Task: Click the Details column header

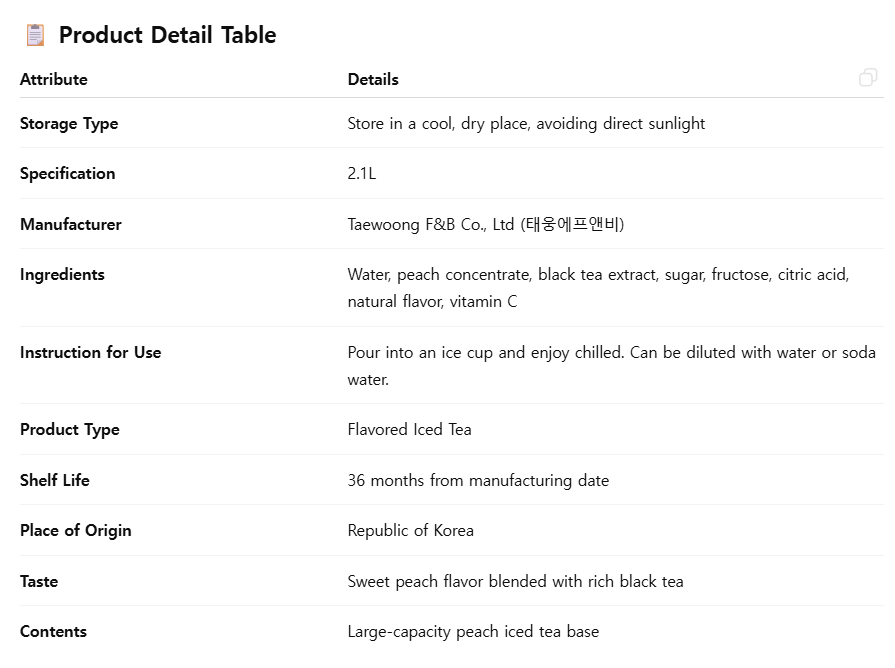Action: point(373,79)
